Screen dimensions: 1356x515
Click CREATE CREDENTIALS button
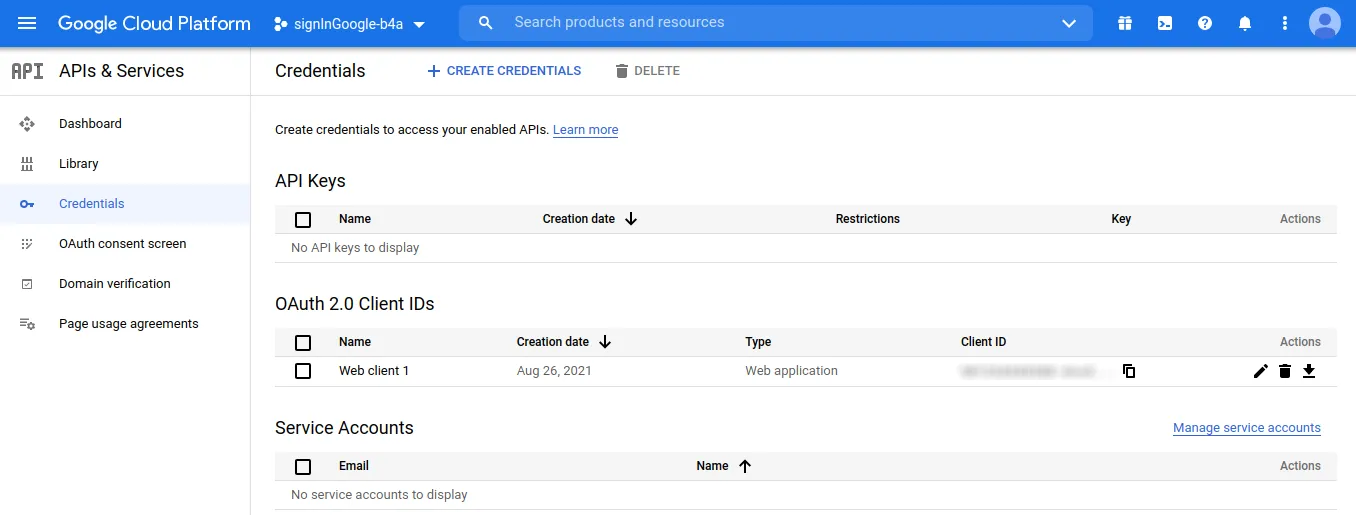coord(504,71)
